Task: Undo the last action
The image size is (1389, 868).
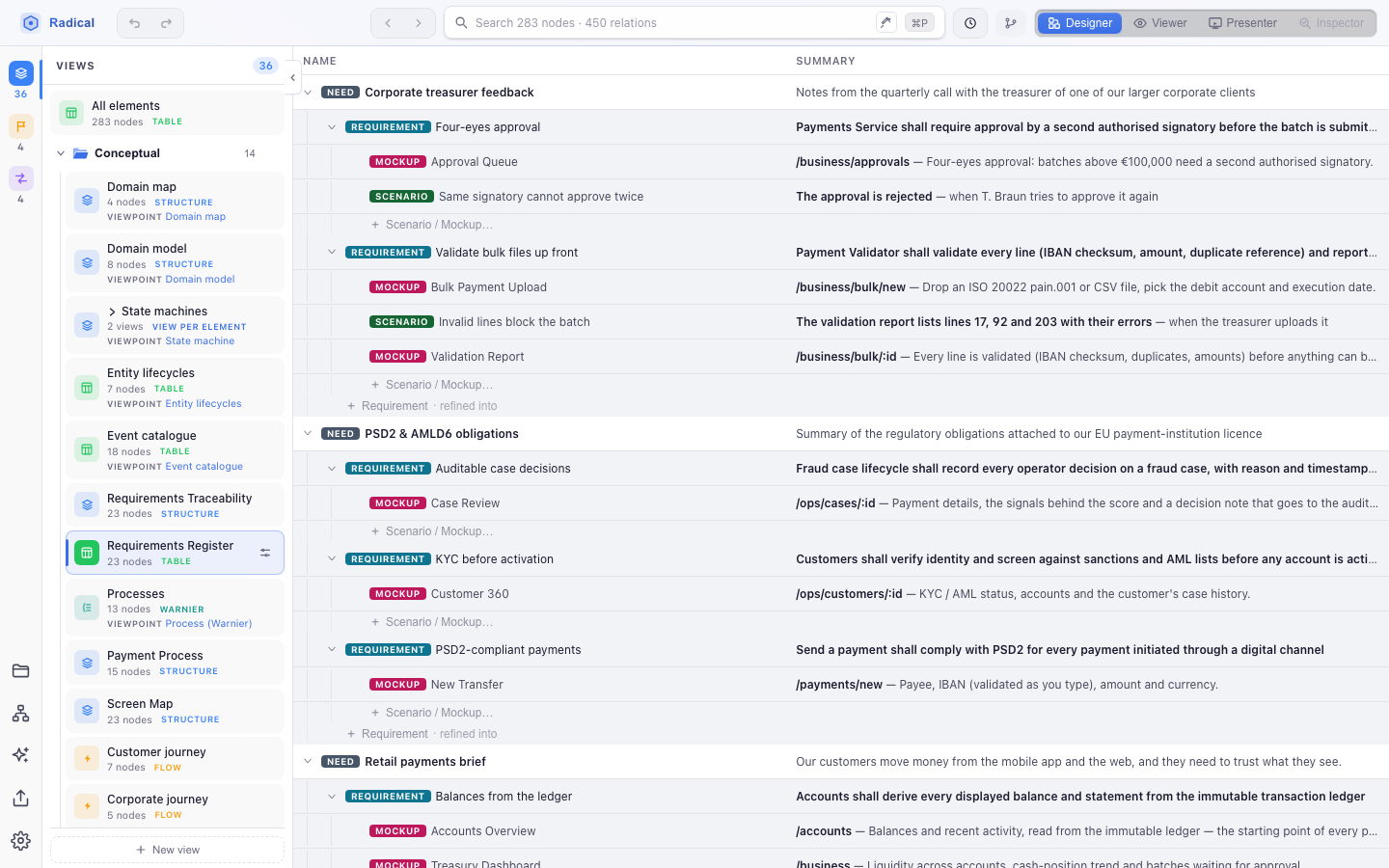Action: (x=135, y=23)
